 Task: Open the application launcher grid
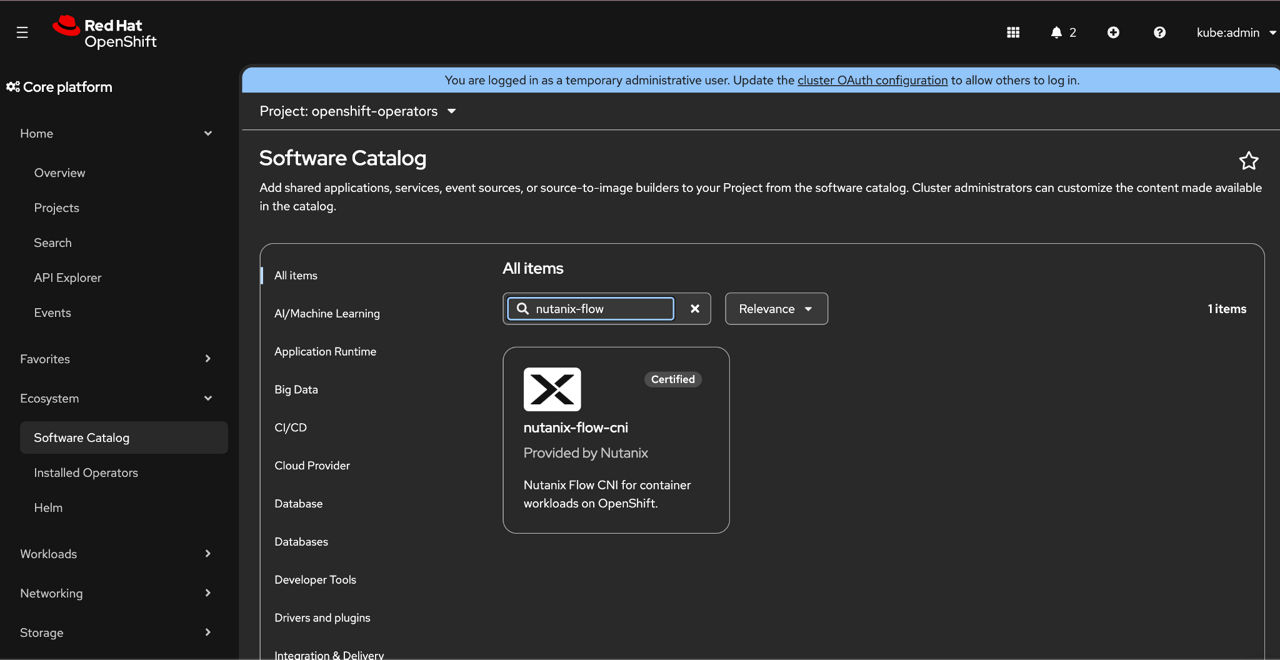tap(1013, 33)
